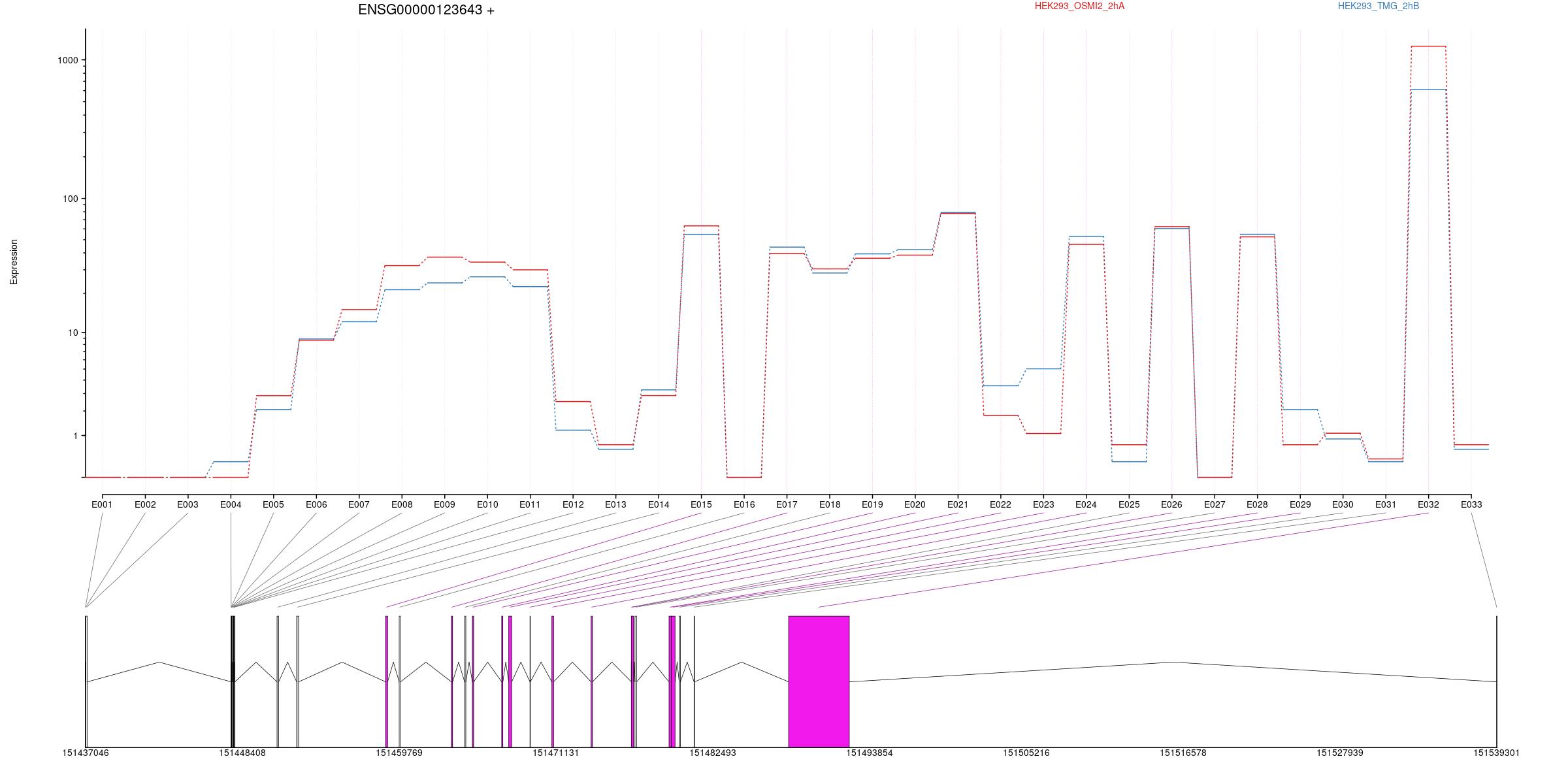Viewport: 1568px width, 784px height.
Task: Click genomic coordinate 151493854
Action: (x=870, y=753)
